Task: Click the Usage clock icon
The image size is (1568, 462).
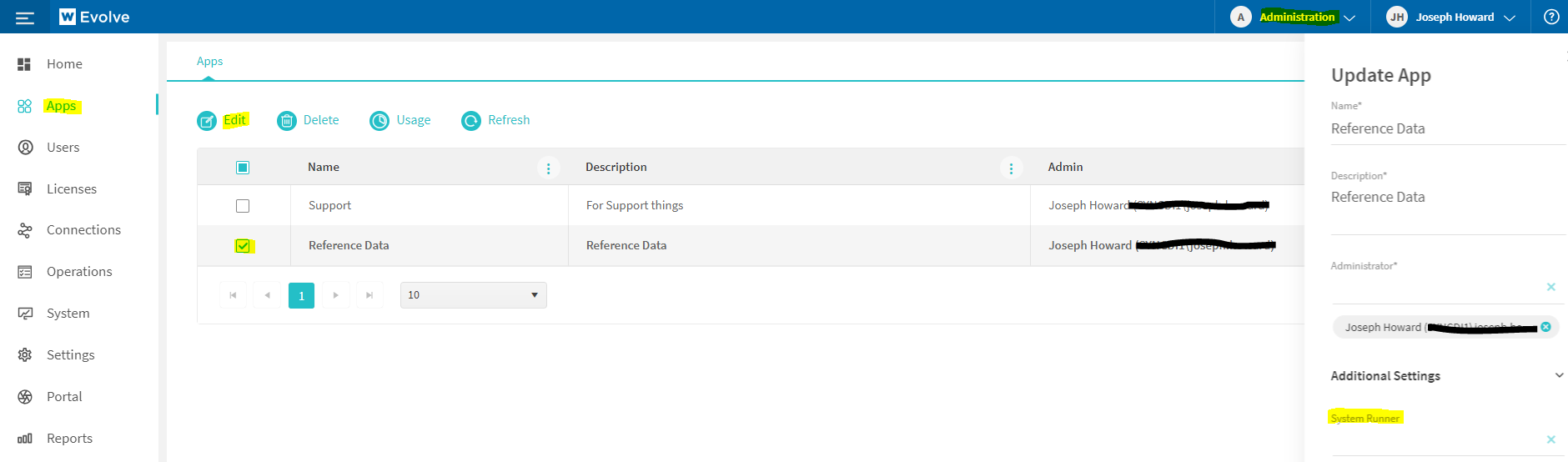Action: pos(379,121)
